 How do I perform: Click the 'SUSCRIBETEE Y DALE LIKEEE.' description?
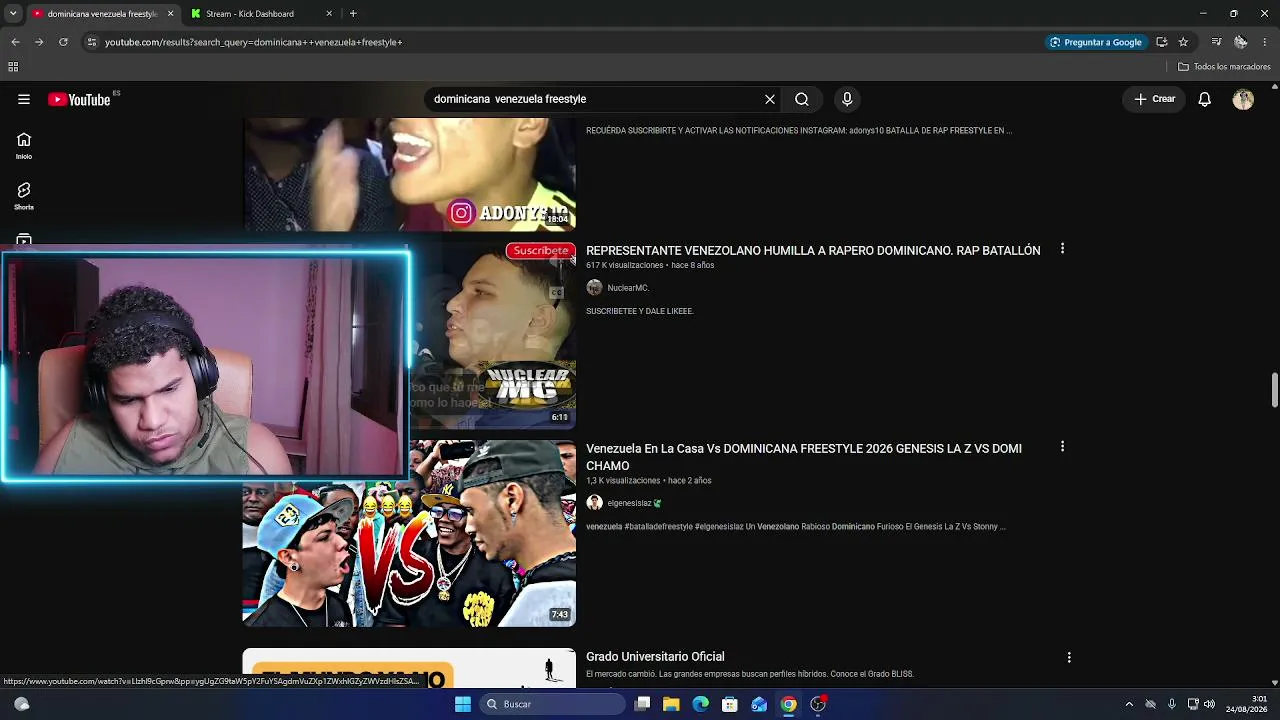click(640, 311)
